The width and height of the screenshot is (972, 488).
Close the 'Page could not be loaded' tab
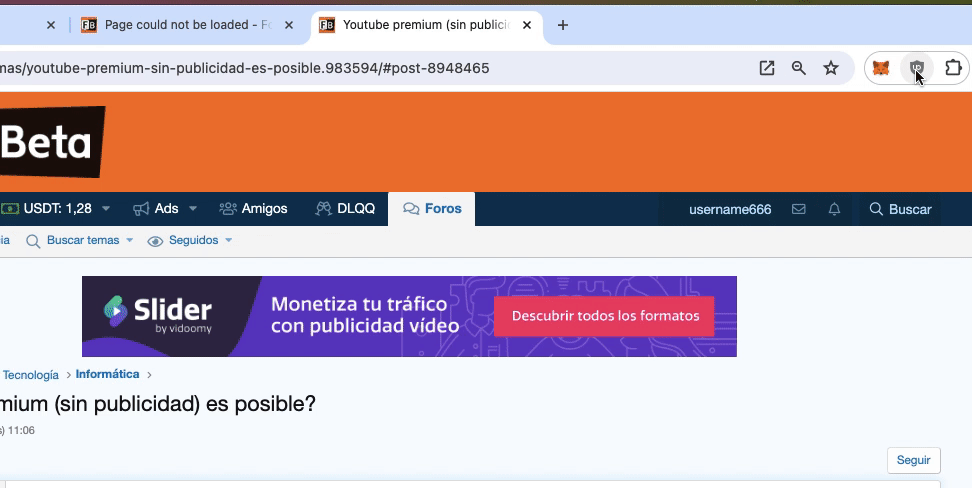pyautogui.click(x=289, y=25)
